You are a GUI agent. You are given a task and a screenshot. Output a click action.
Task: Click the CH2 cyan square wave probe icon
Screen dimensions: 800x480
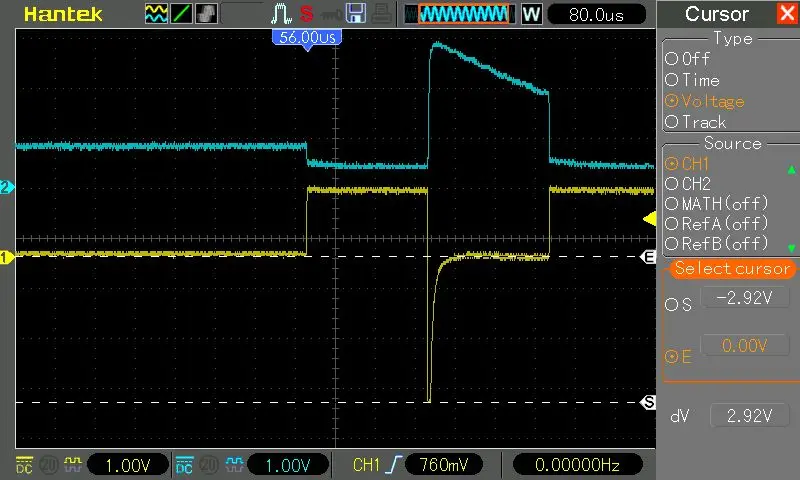point(234,464)
